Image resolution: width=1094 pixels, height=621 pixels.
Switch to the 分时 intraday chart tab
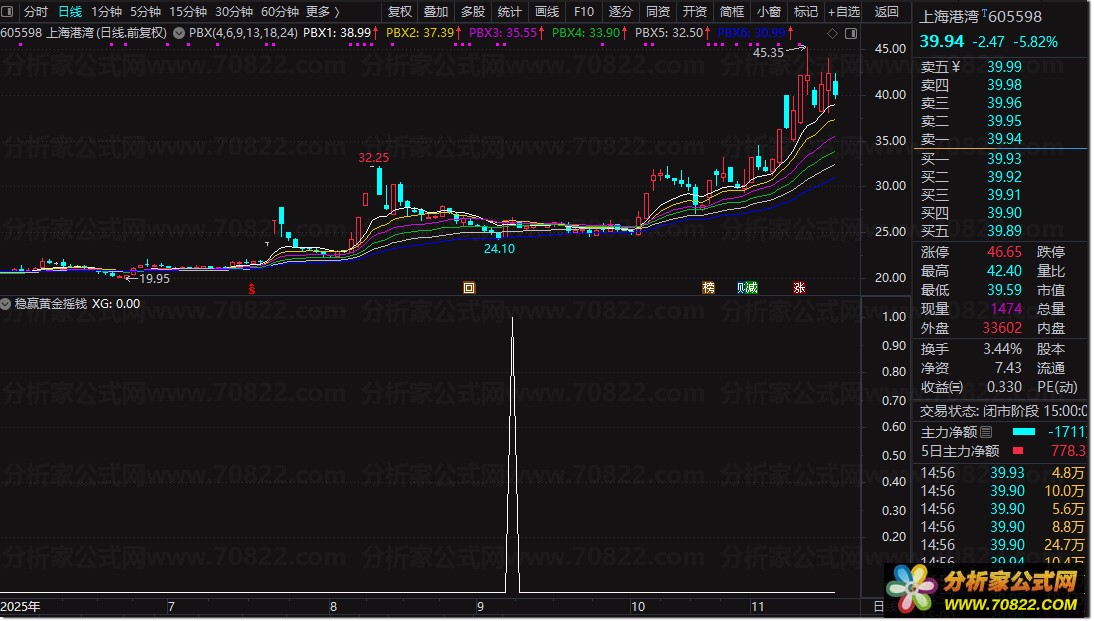[x=36, y=12]
